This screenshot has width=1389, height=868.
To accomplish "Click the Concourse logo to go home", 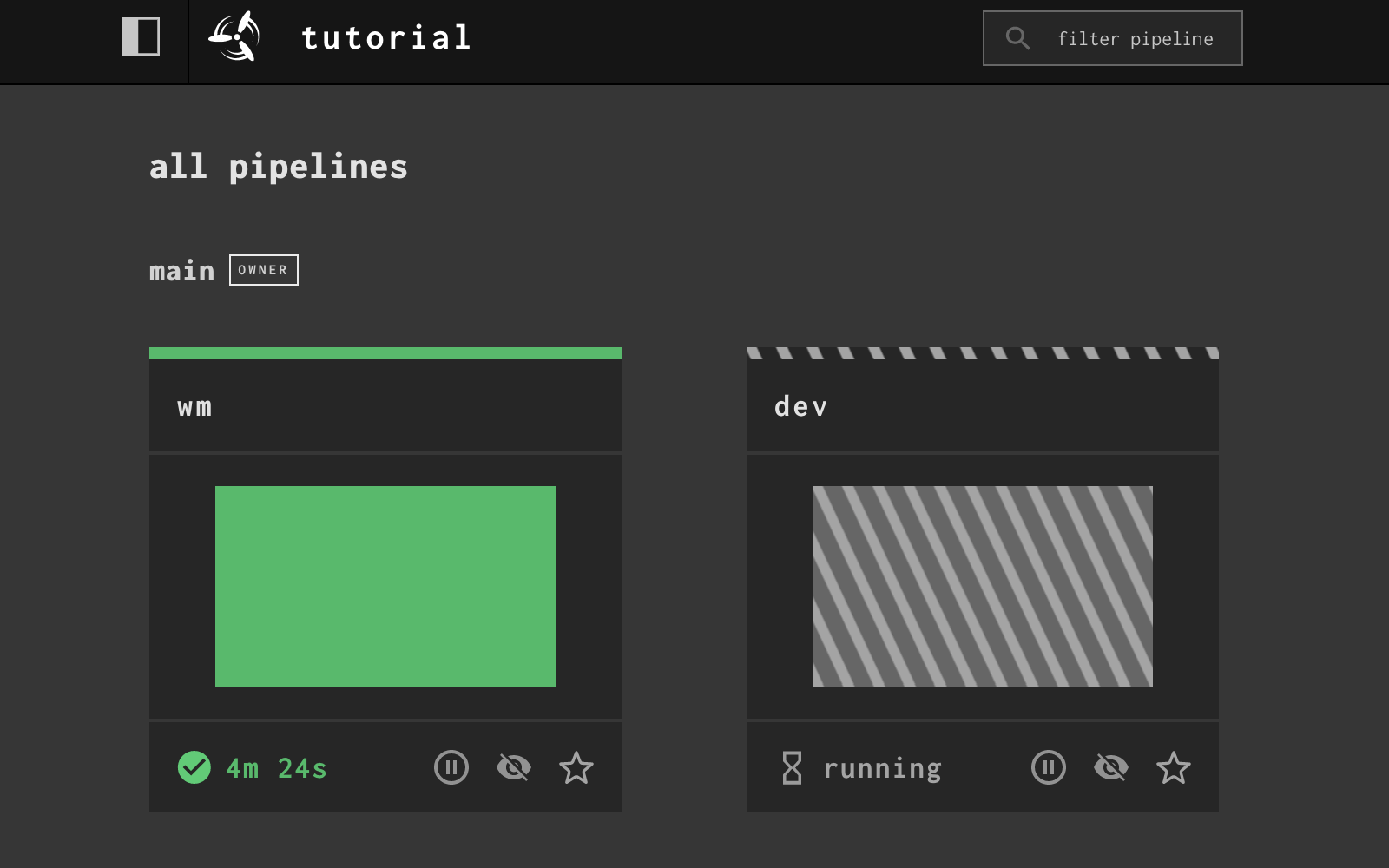I will (x=233, y=36).
